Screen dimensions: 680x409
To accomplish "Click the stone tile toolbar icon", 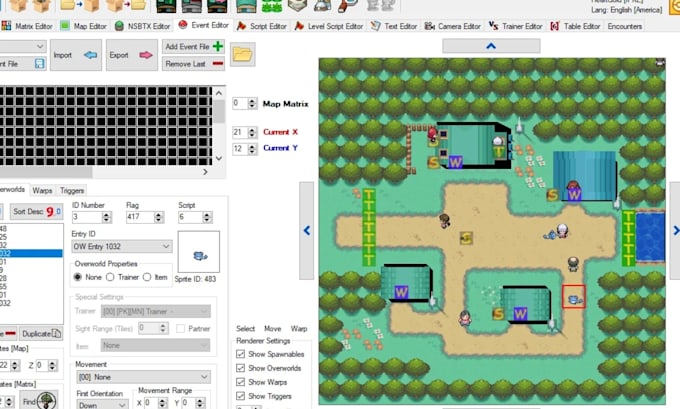I will (298, 6).
